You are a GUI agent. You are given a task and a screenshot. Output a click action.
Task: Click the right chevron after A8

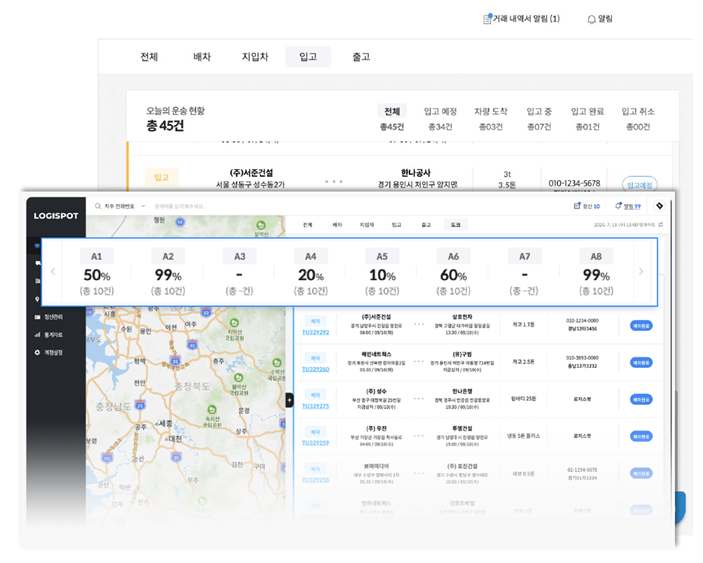pyautogui.click(x=641, y=272)
